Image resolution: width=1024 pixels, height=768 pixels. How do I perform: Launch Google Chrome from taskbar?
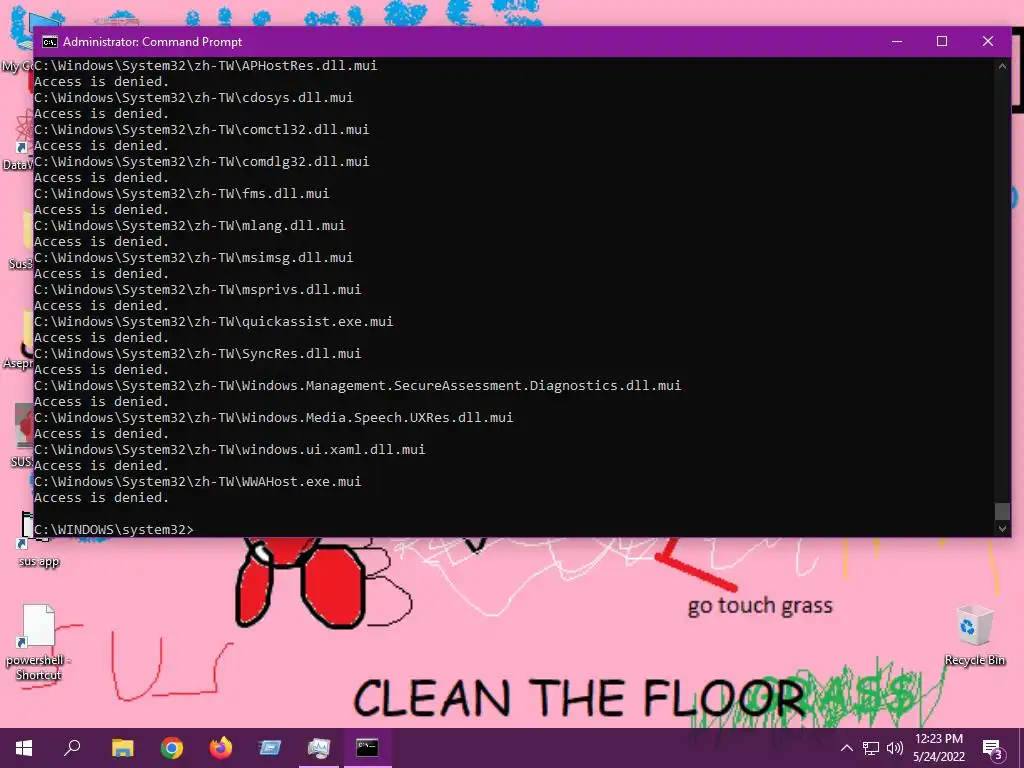pyautogui.click(x=172, y=748)
